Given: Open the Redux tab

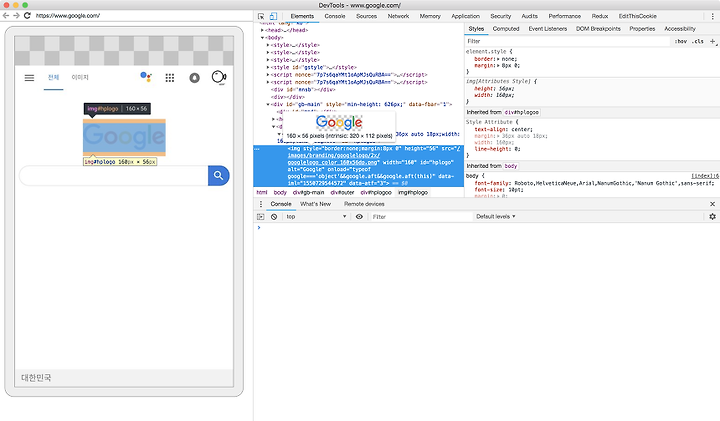Looking at the screenshot, I should coord(600,16).
